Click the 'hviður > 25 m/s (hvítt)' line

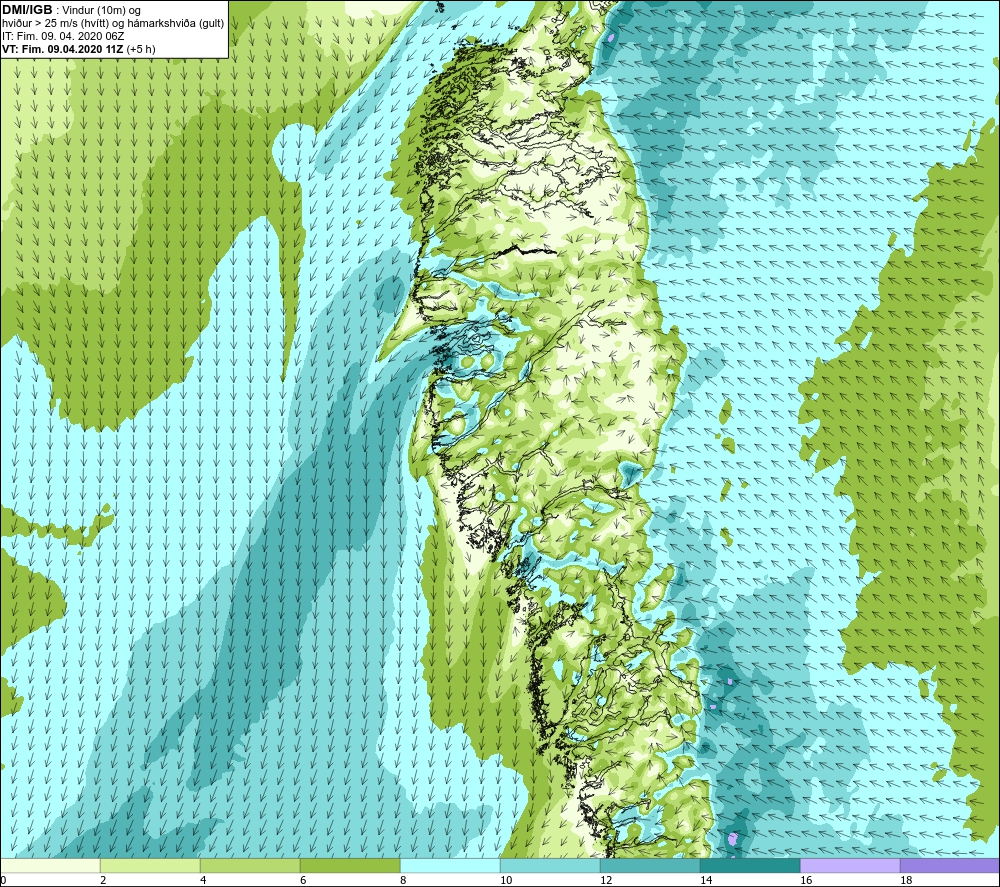113,23
